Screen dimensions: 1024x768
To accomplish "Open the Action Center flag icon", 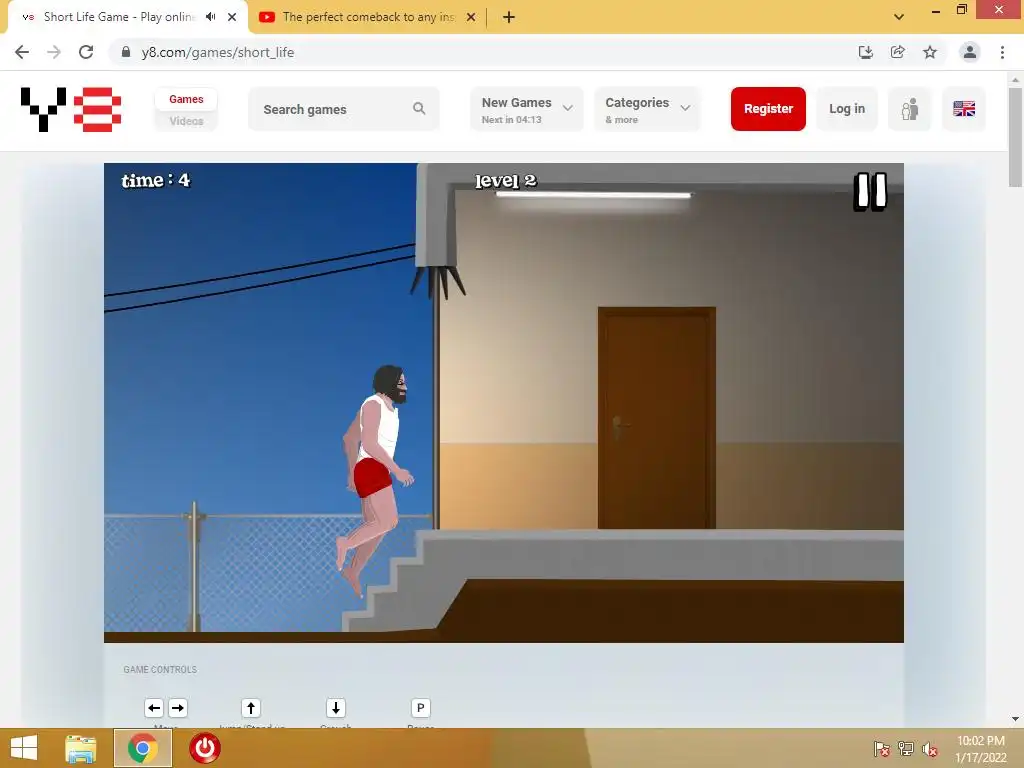I will 882,749.
